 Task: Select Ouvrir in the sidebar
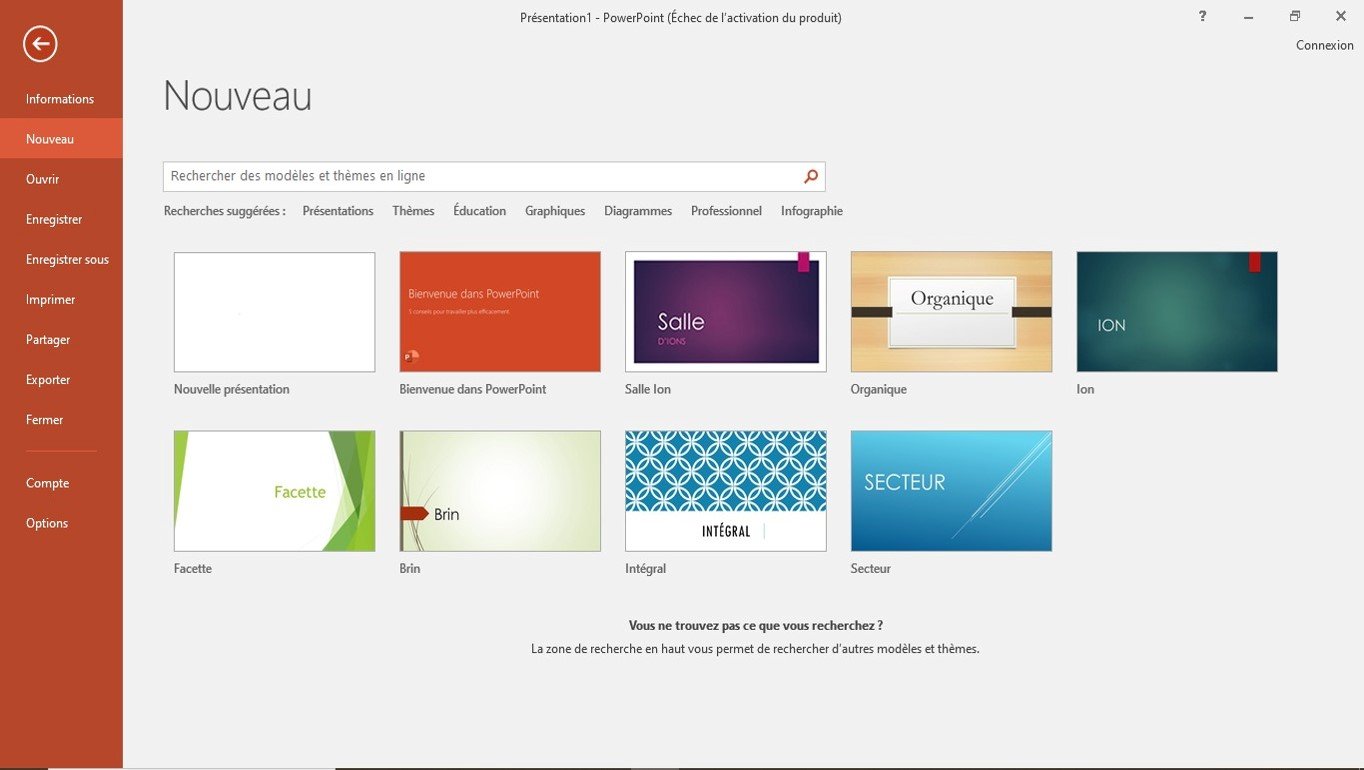coord(43,179)
